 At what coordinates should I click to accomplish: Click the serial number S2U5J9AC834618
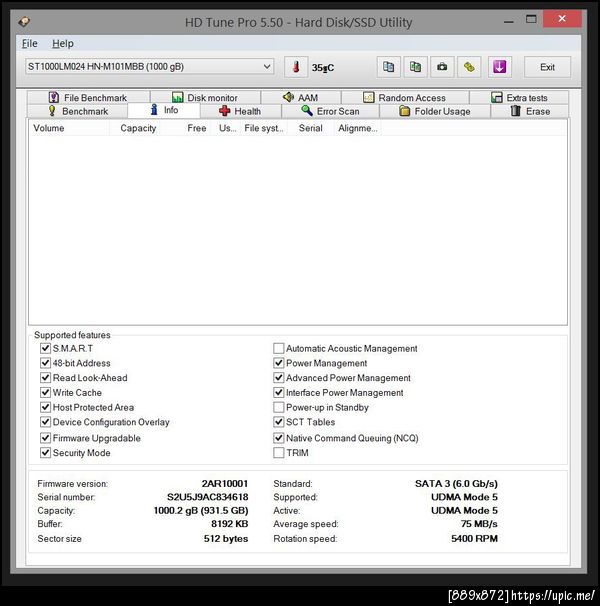(208, 497)
